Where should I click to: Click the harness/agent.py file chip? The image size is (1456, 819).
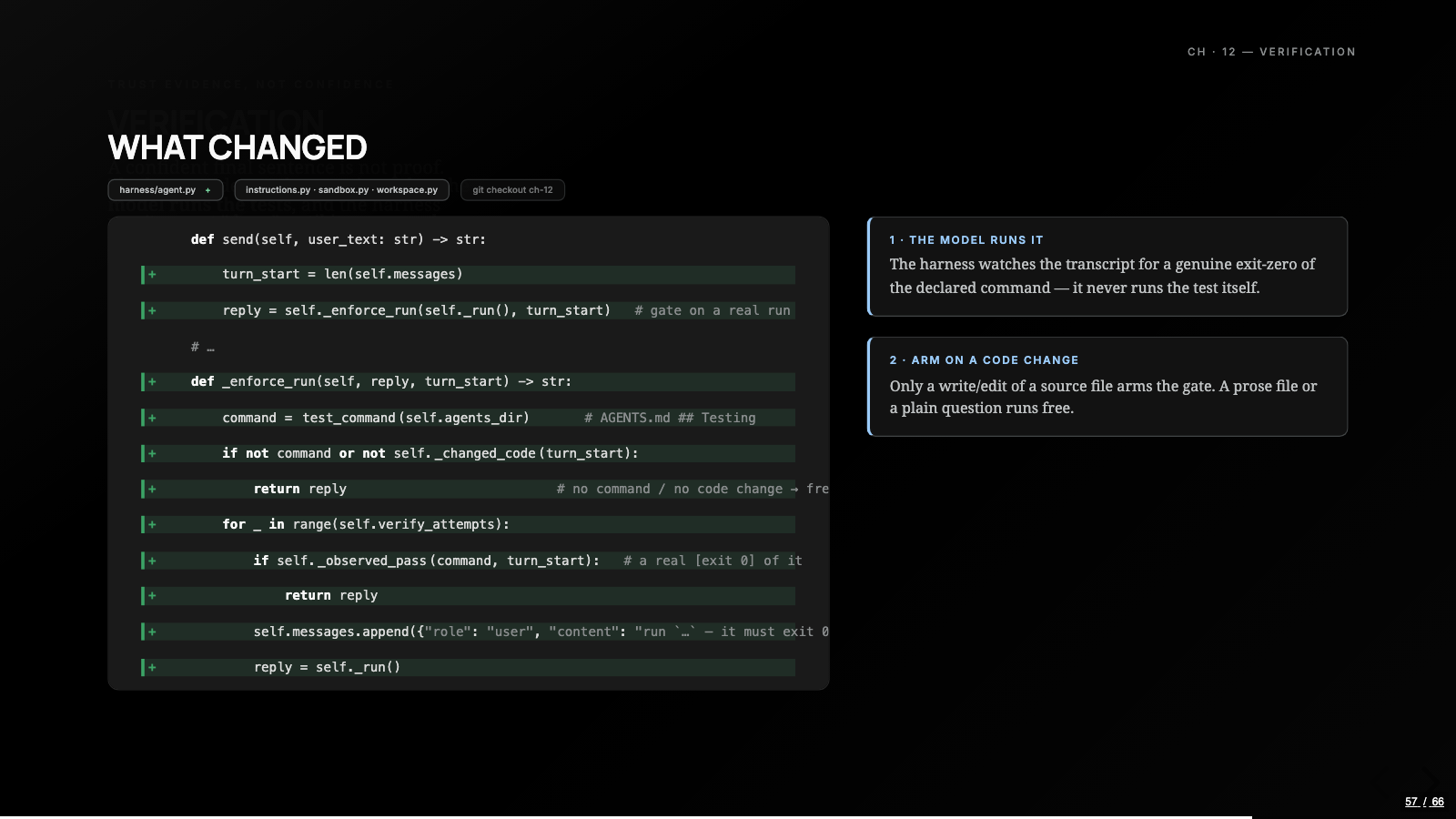[165, 190]
